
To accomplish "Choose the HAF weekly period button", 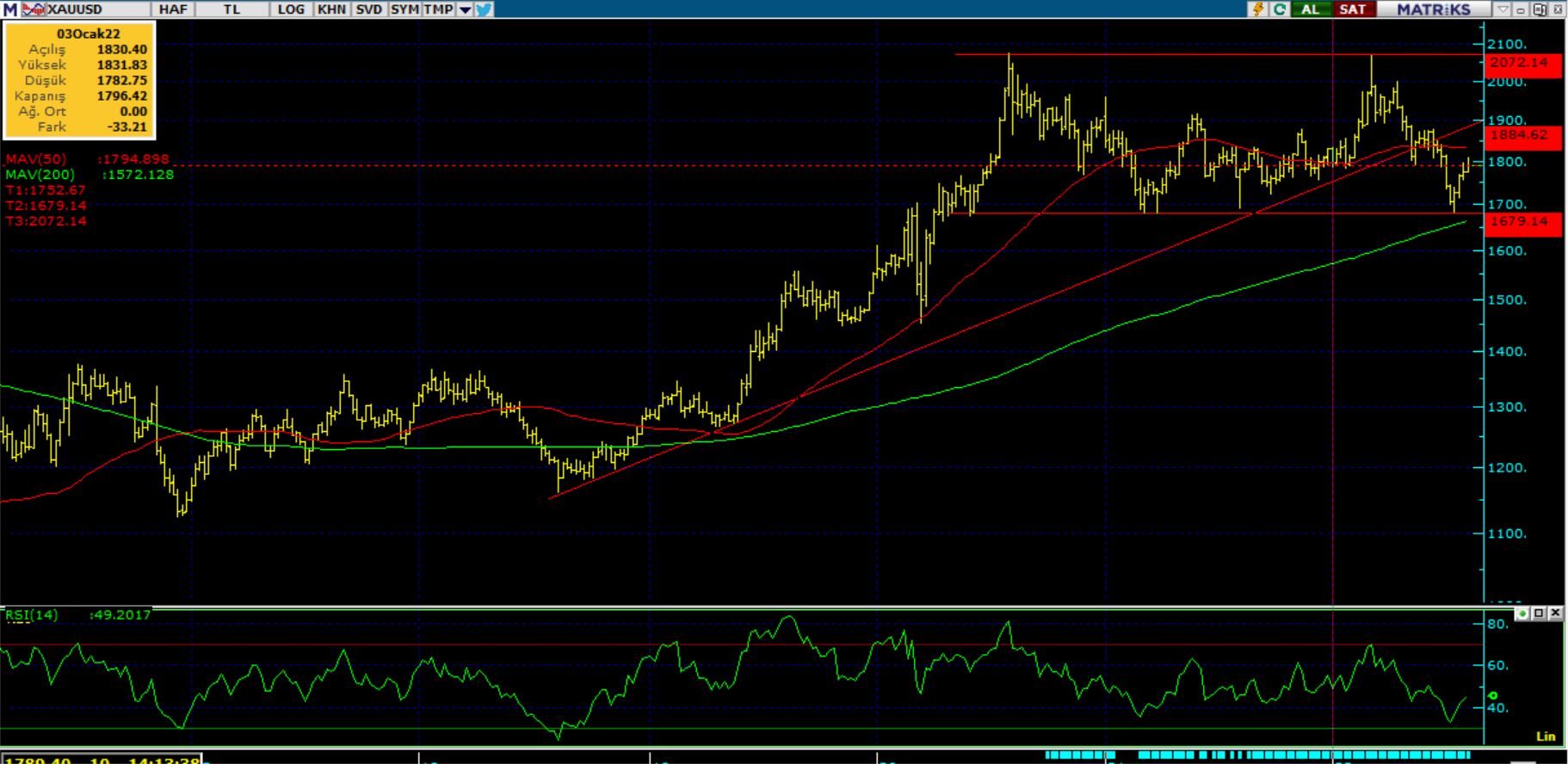I will coord(172,9).
